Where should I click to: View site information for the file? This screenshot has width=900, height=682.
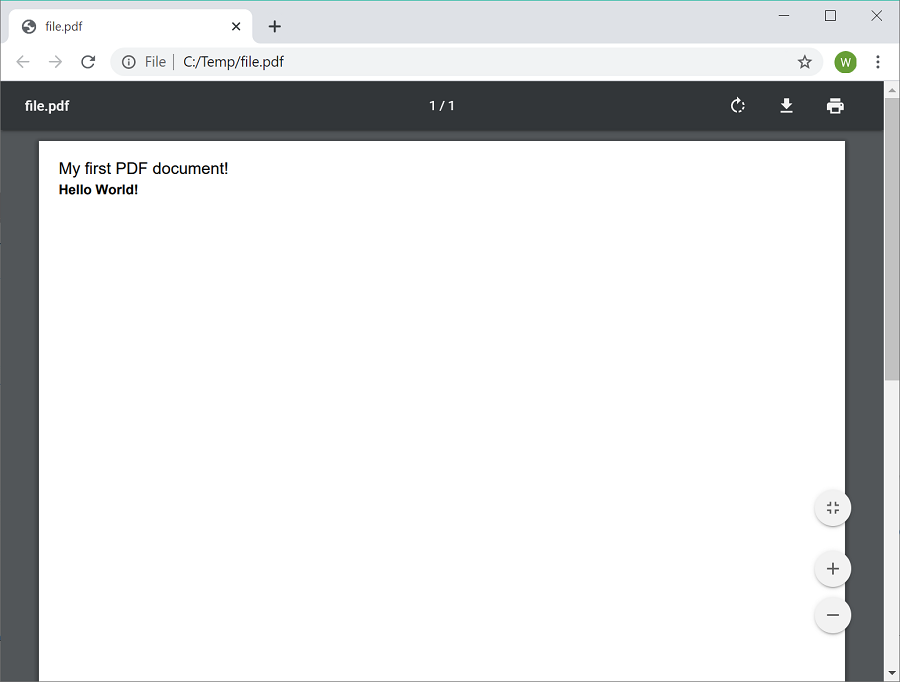click(x=129, y=62)
